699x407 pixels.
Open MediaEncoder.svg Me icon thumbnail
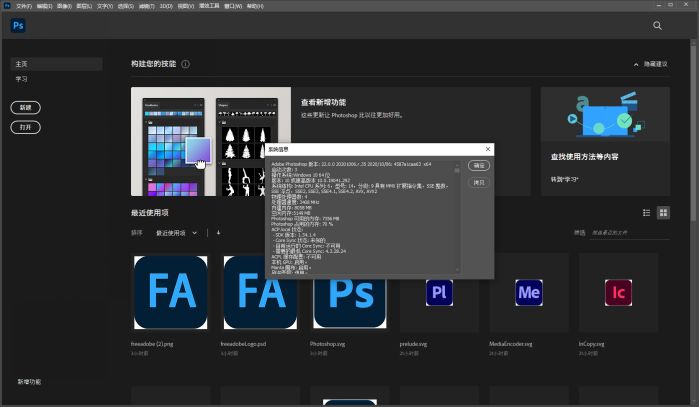pos(529,292)
